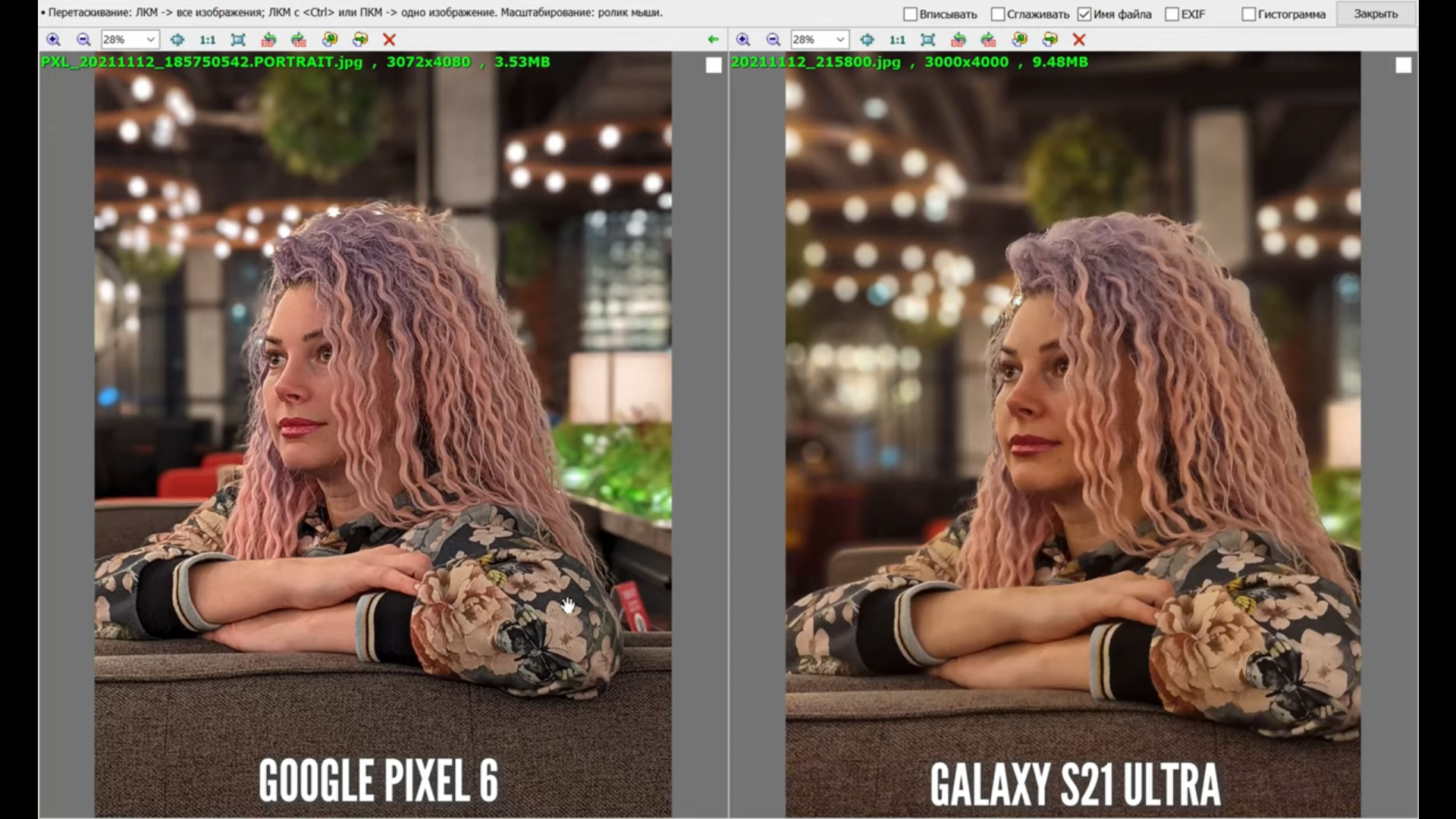
Task: Tick the white checkbox on right image
Action: [x=1404, y=66]
